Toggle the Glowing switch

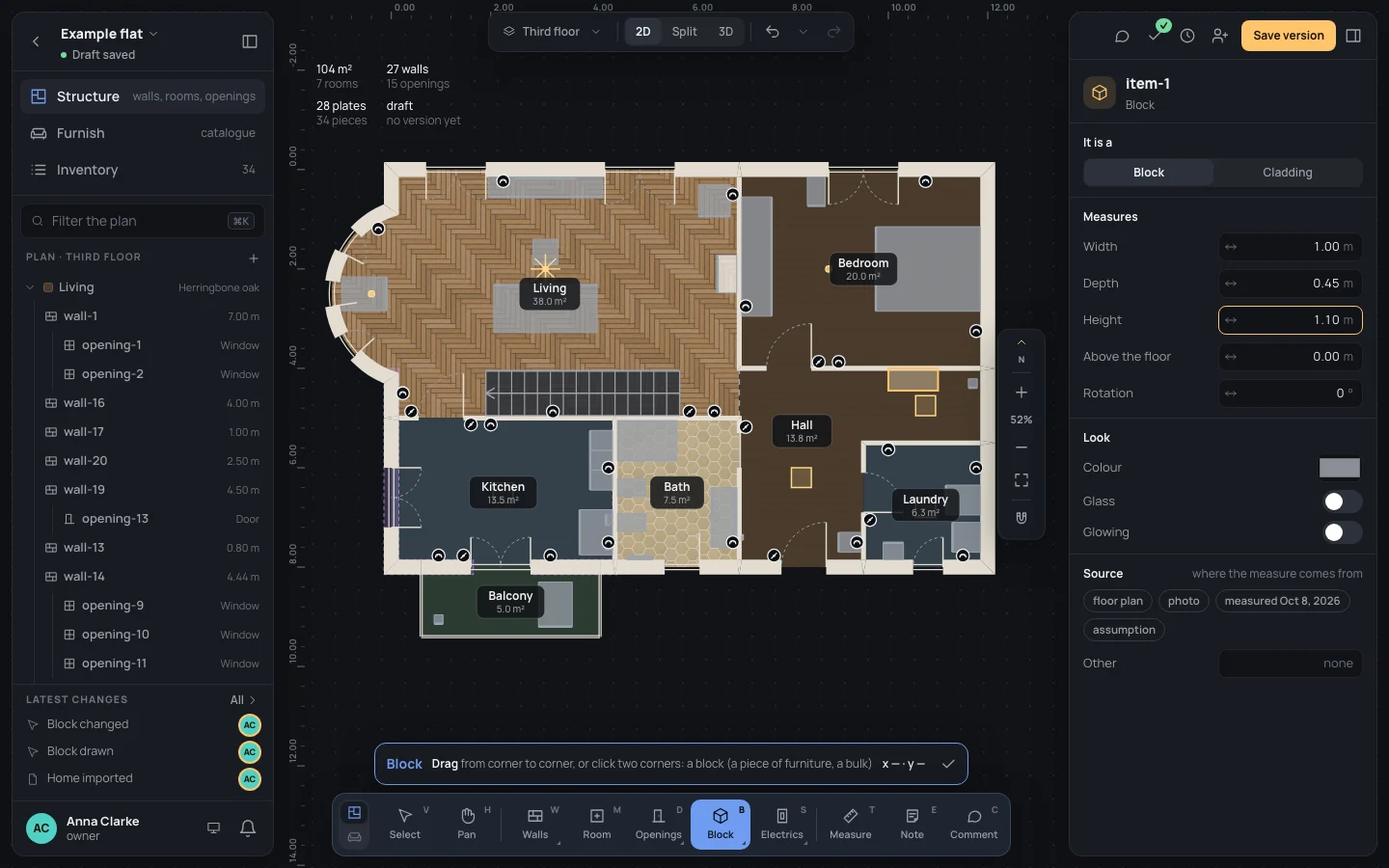(x=1342, y=532)
